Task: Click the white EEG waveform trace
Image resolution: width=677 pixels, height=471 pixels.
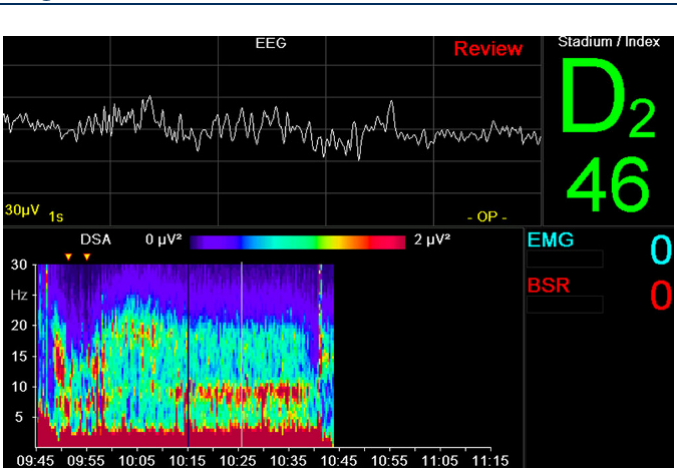Action: [x=272, y=127]
